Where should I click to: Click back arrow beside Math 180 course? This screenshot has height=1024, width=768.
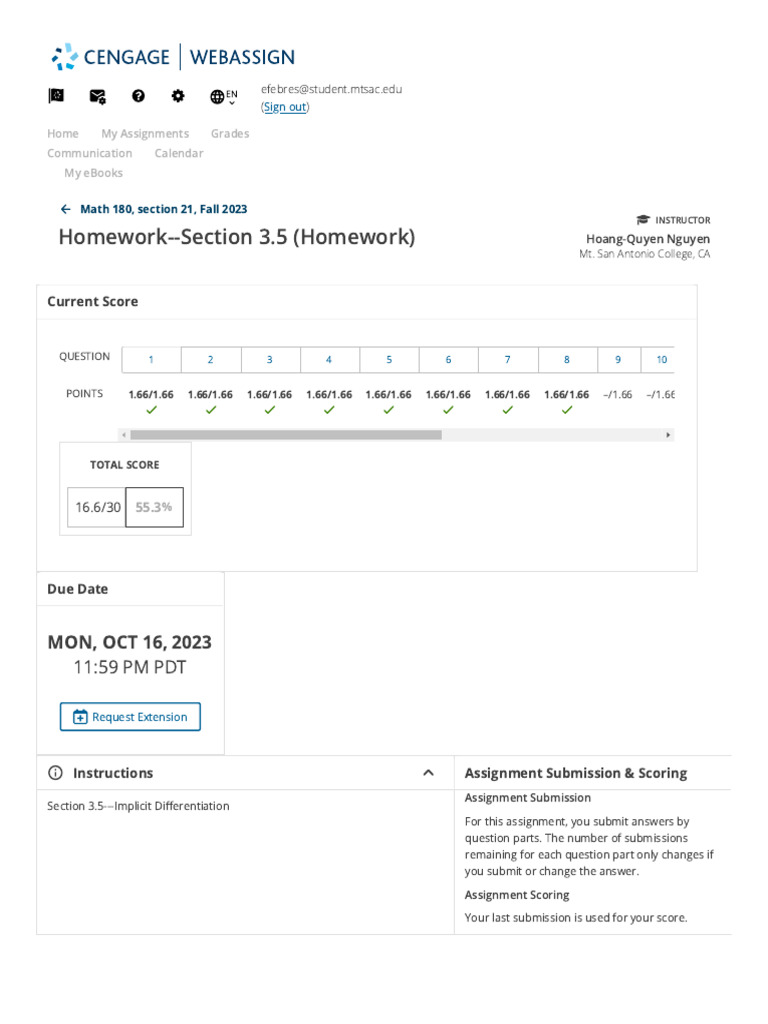click(65, 209)
